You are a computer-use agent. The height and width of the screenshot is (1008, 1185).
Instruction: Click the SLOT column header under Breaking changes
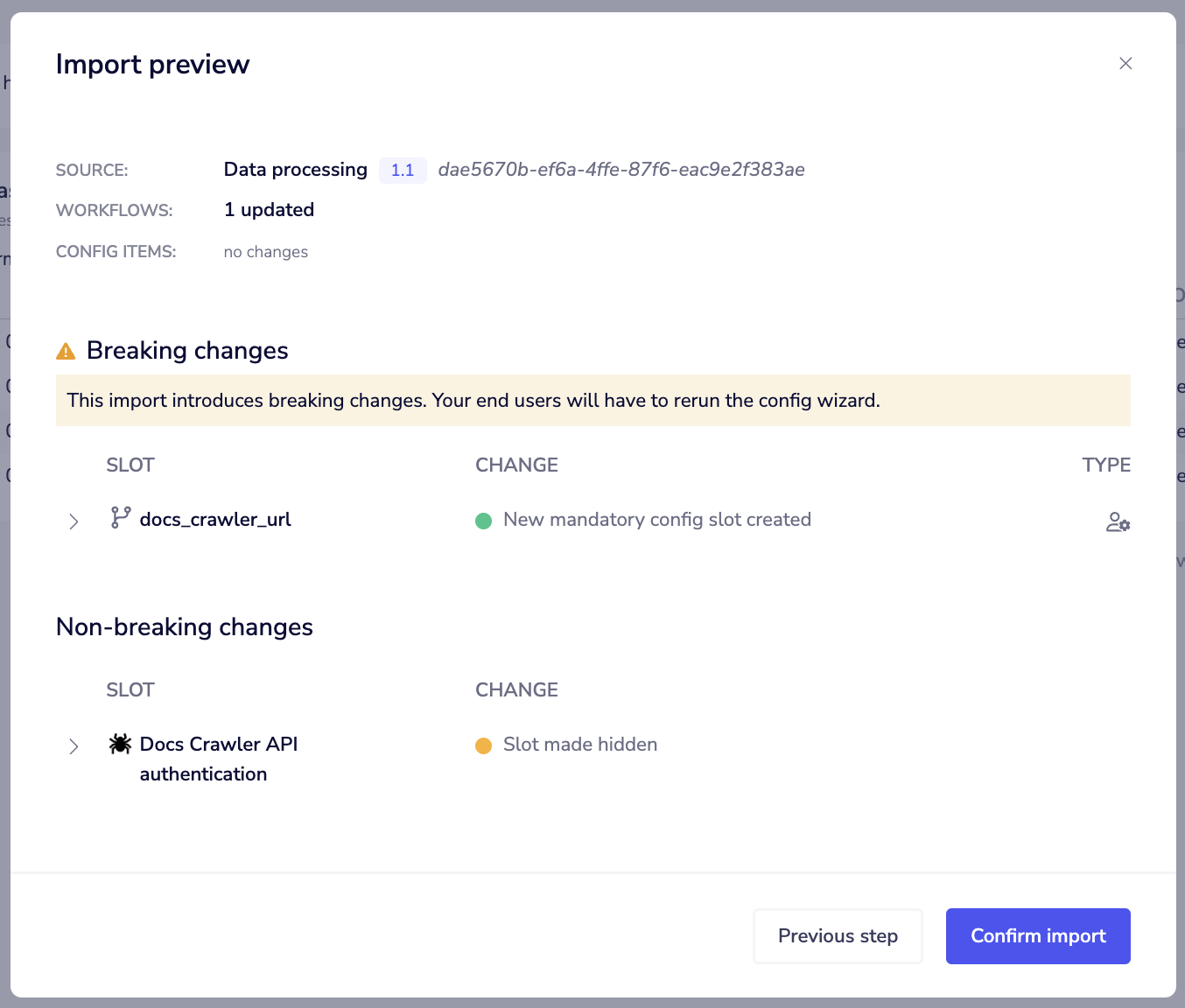[x=130, y=465]
